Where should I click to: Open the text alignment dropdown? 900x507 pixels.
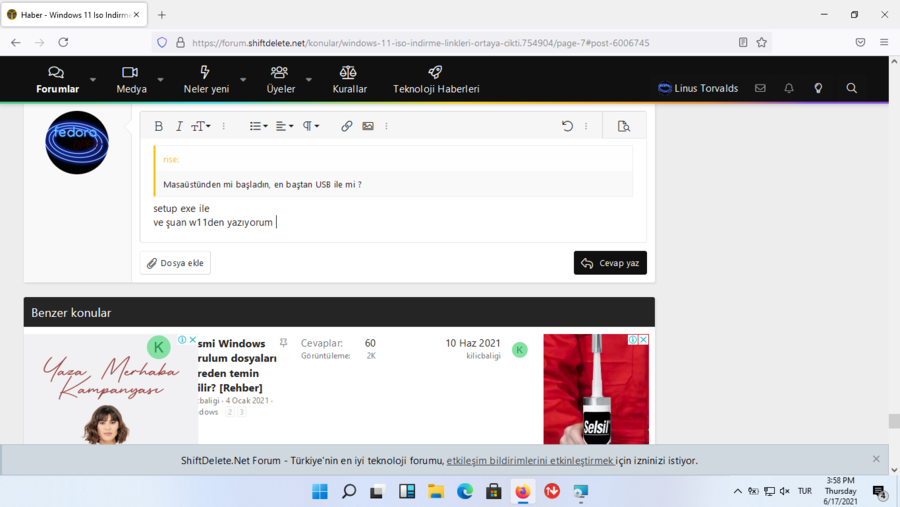pyautogui.click(x=284, y=126)
